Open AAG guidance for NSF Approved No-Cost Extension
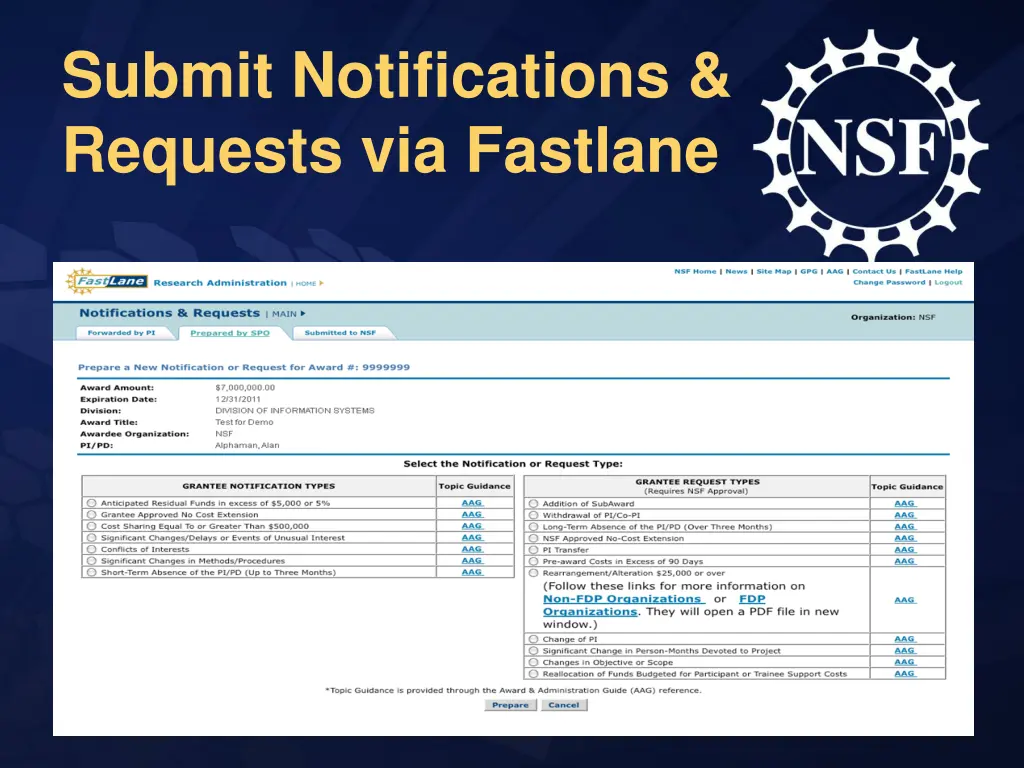The width and height of the screenshot is (1024, 768). tap(905, 538)
